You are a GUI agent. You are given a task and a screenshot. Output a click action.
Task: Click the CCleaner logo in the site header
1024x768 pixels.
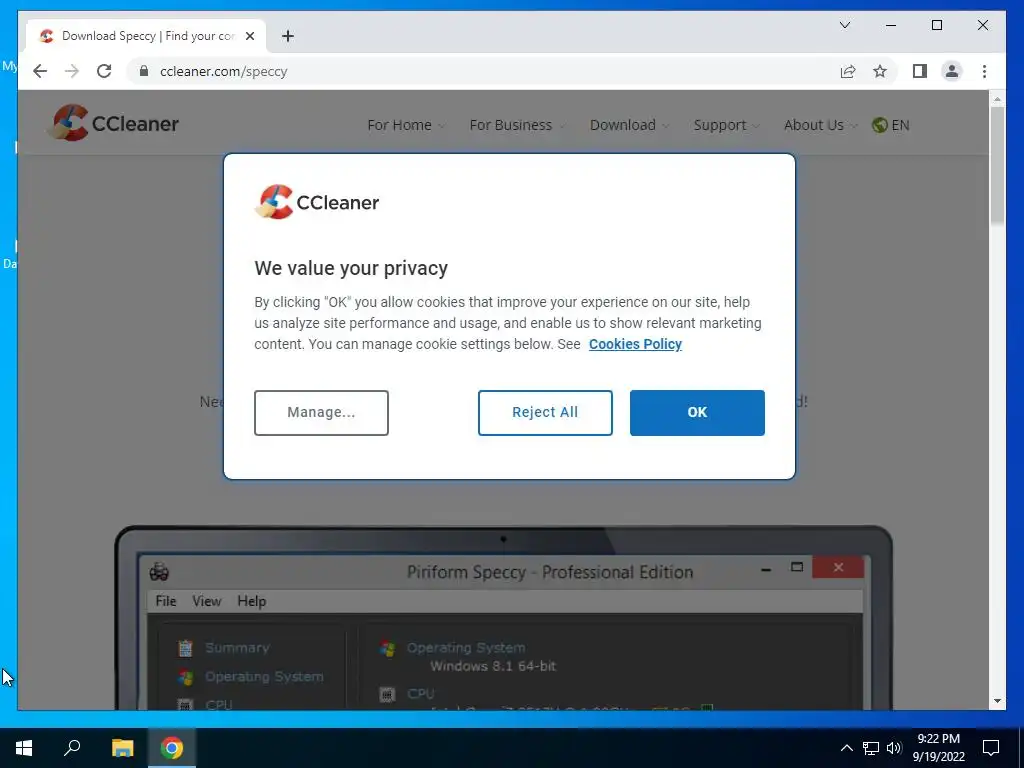(x=114, y=123)
